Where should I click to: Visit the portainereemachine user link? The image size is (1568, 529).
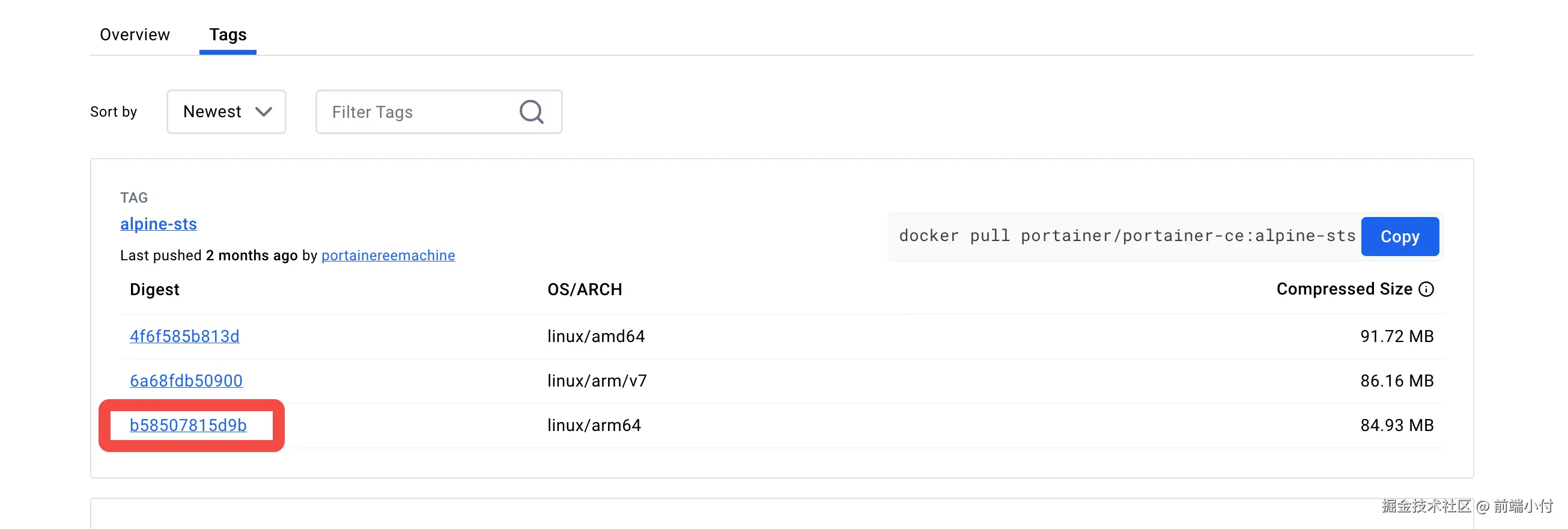click(x=387, y=255)
